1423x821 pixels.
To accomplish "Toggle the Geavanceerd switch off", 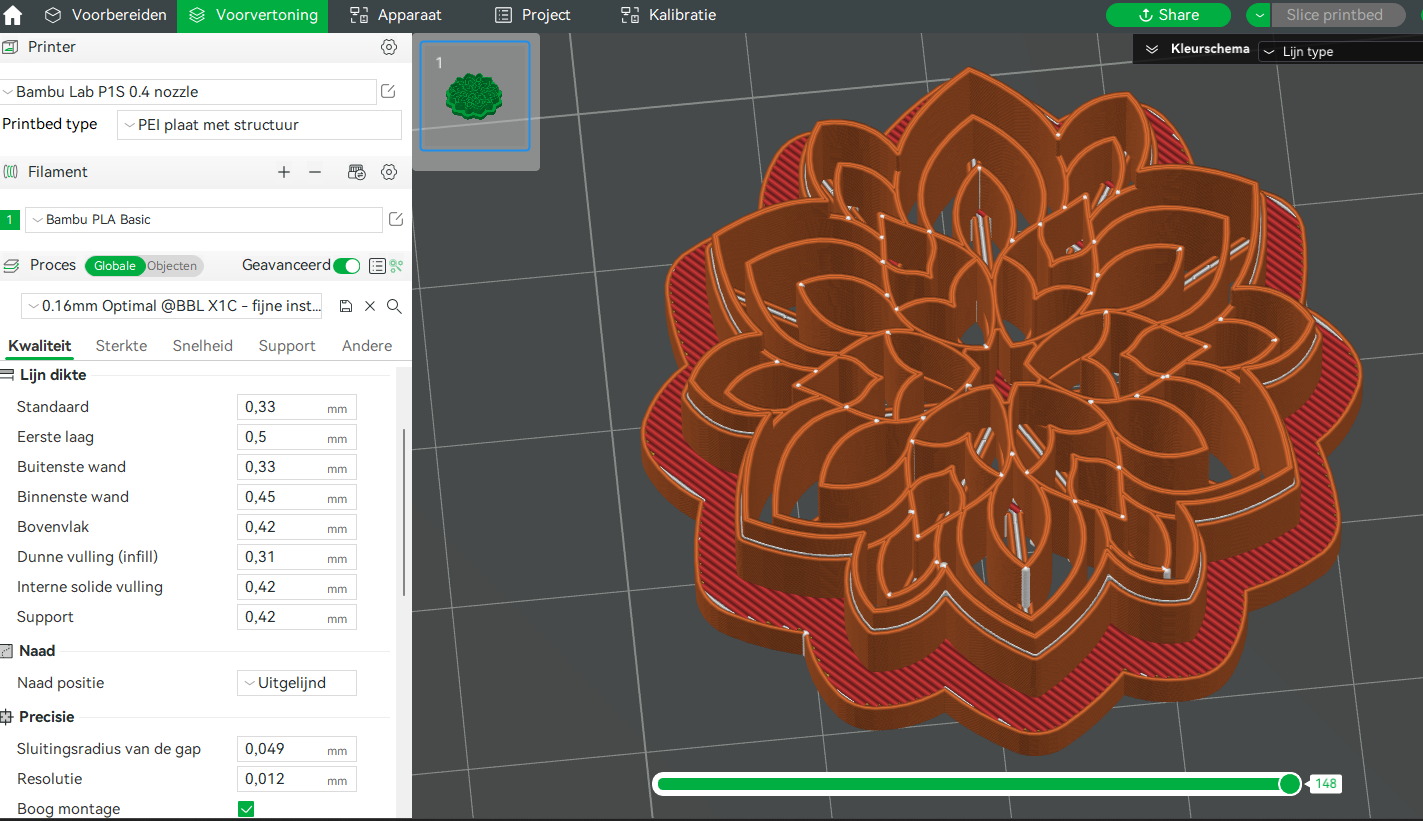I will tap(346, 265).
